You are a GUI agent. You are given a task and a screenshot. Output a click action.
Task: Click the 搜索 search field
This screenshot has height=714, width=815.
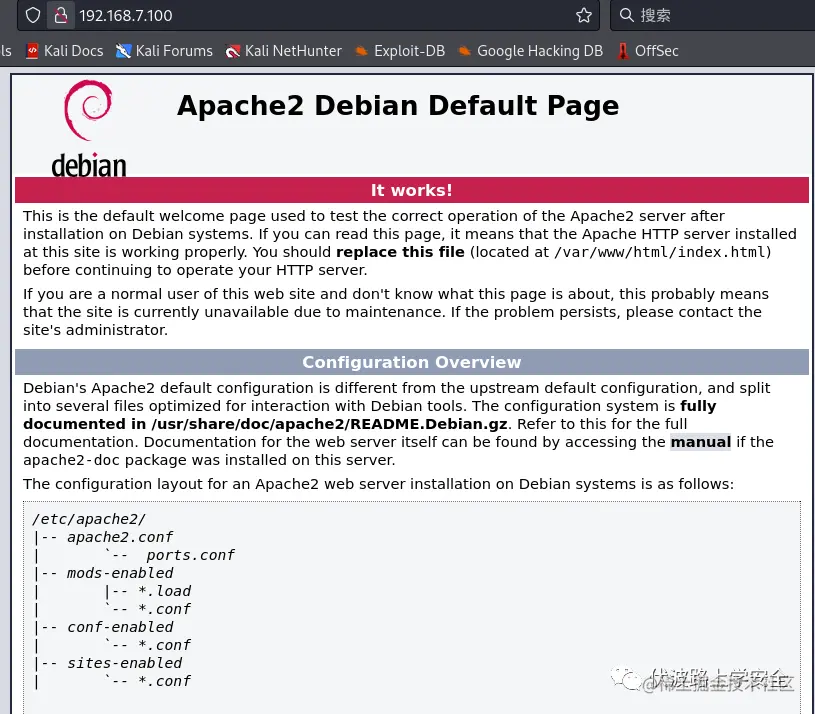tap(713, 15)
